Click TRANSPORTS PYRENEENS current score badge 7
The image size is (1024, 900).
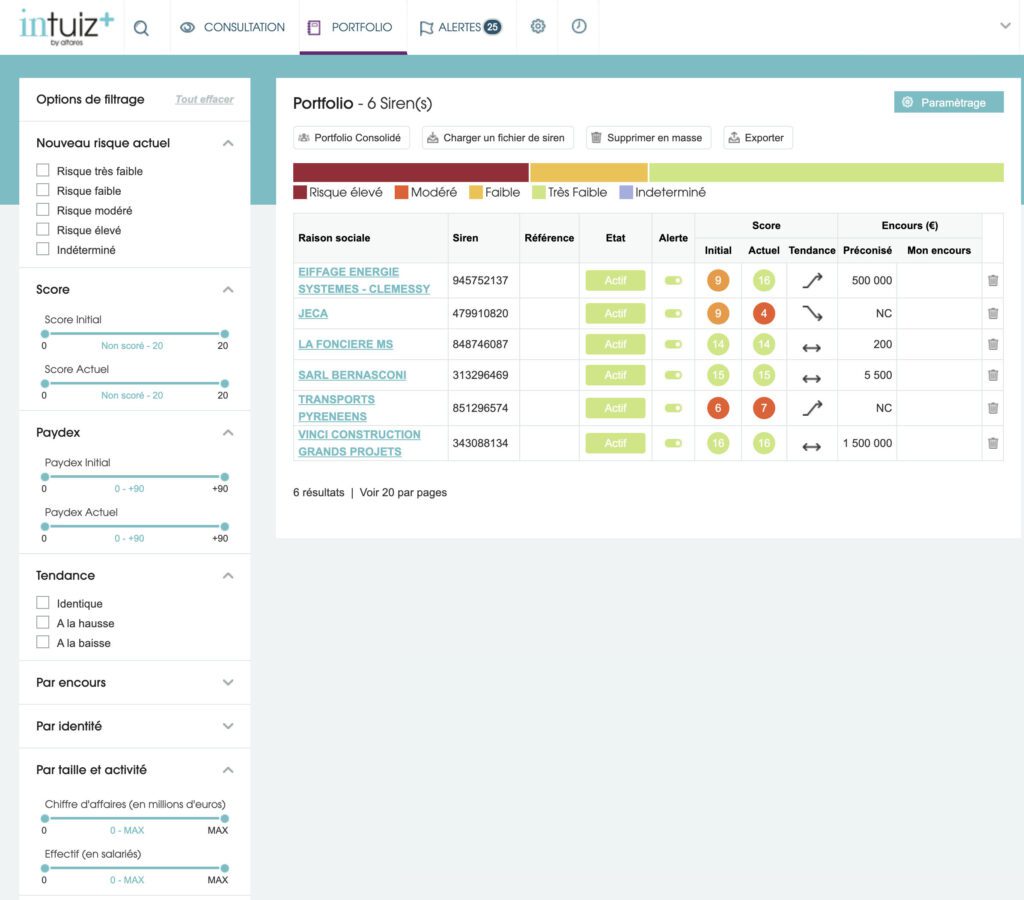click(763, 408)
